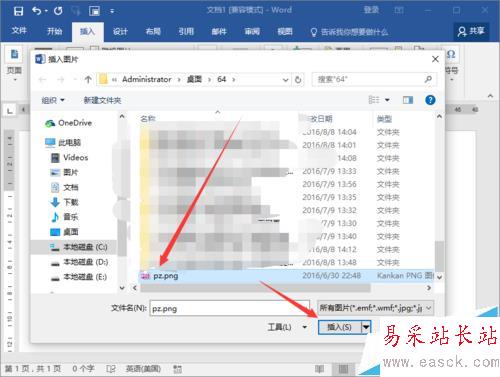Open the Ω symbol ribbon button
Image resolution: width=500 pixels, height=377 pixels.
(x=451, y=63)
